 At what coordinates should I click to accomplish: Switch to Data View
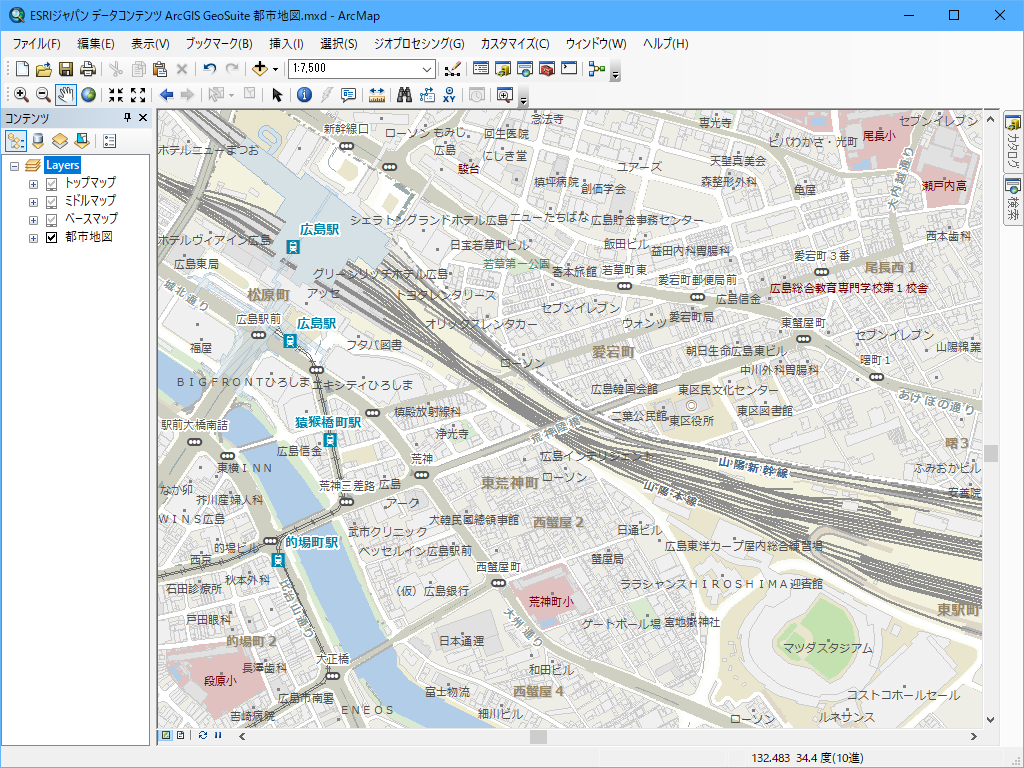(x=166, y=735)
